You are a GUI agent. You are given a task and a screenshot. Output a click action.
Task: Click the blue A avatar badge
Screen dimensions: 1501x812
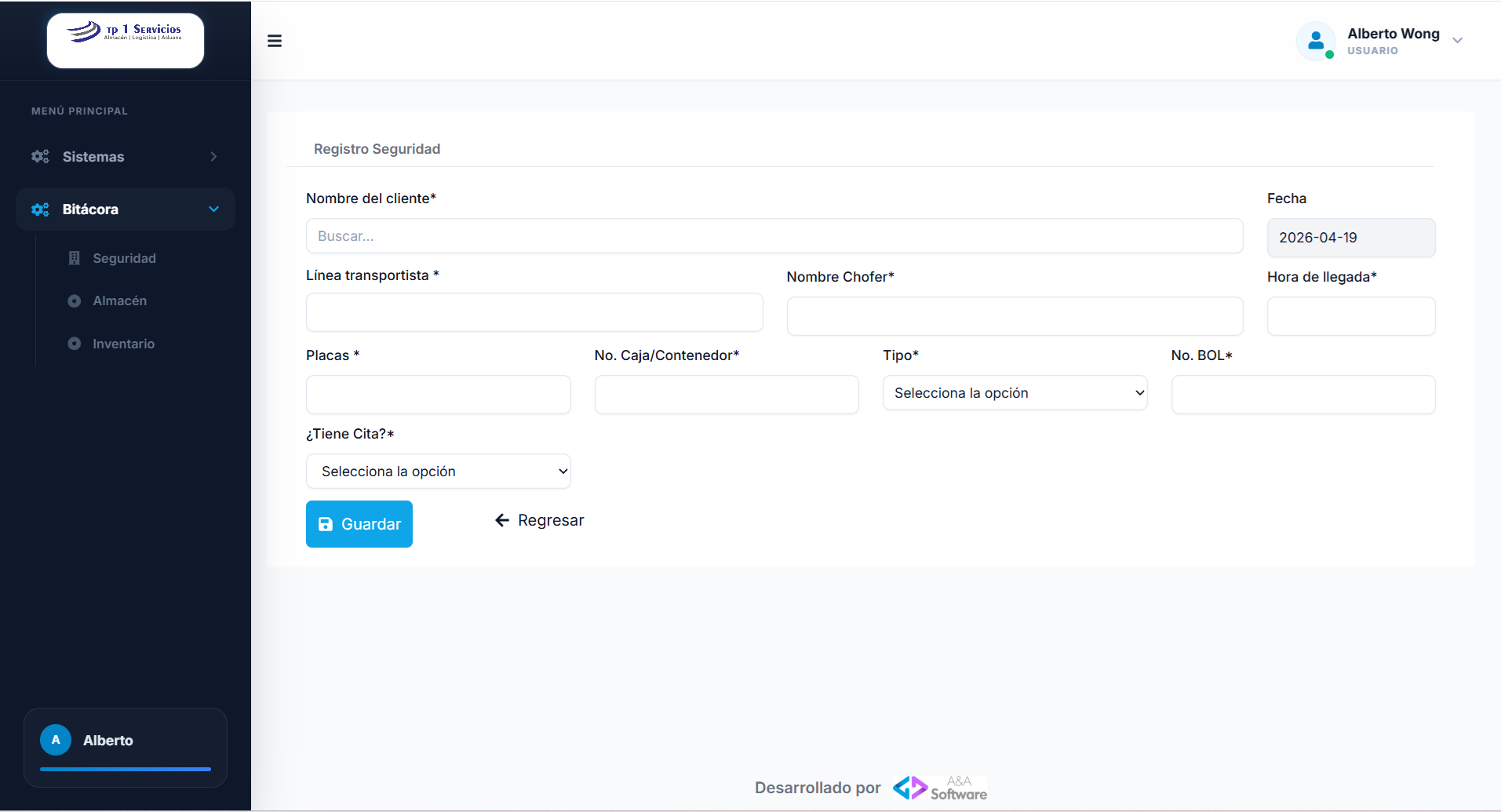[56, 740]
